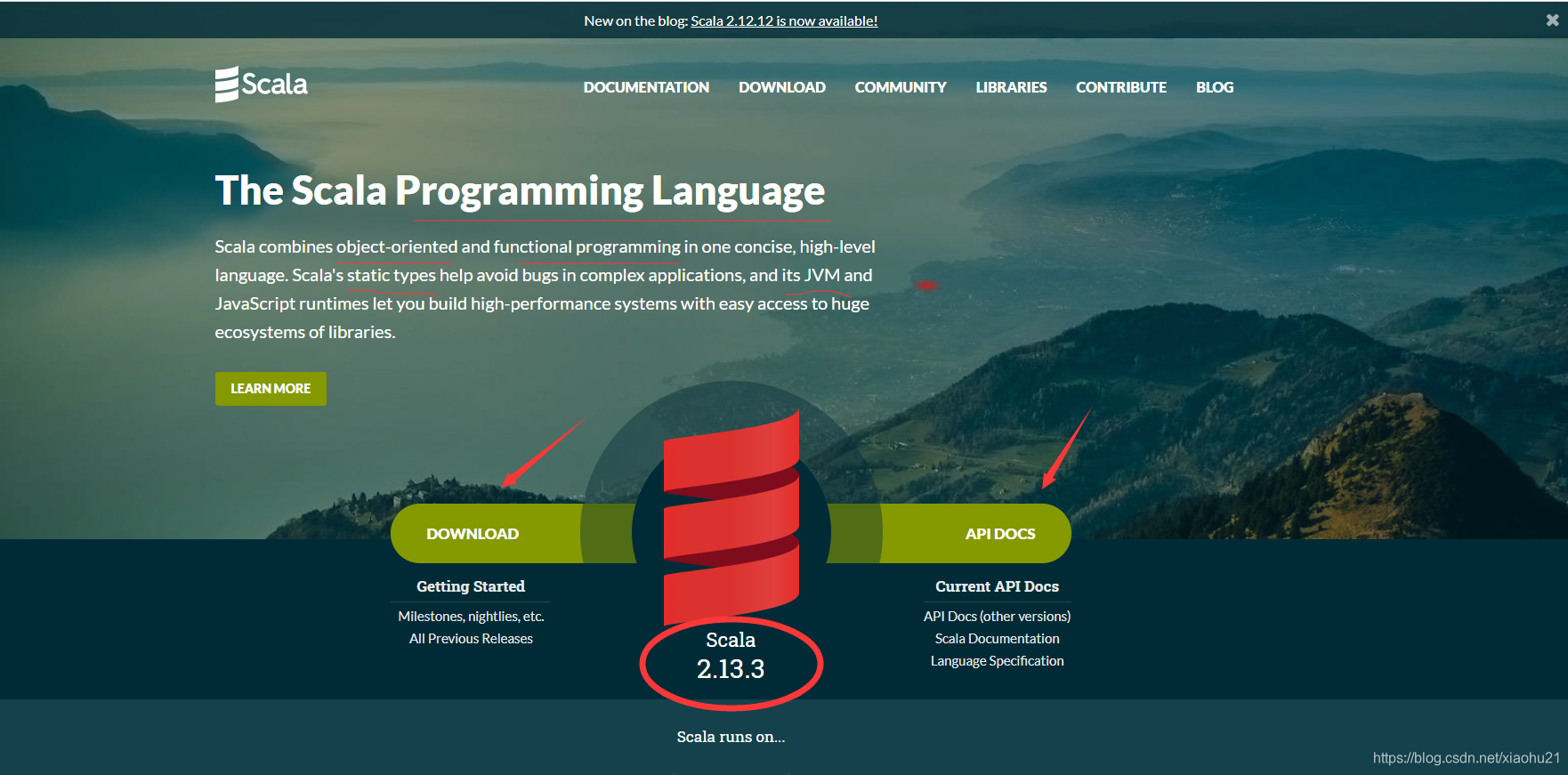
Task: Open the LIBRARIES nav item
Action: pyautogui.click(x=1011, y=87)
